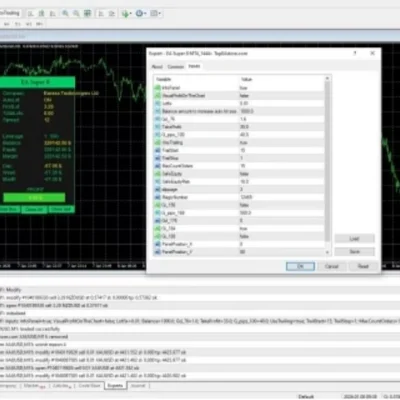Edit the Balance amount value 1000.0
This screenshot has width=400, height=400.
(x=282, y=111)
